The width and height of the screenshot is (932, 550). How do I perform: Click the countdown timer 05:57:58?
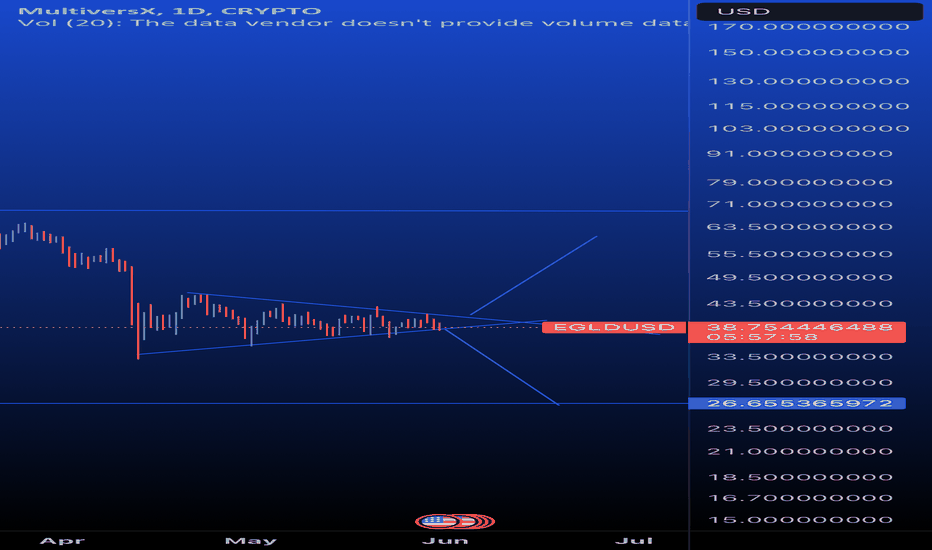coord(762,337)
